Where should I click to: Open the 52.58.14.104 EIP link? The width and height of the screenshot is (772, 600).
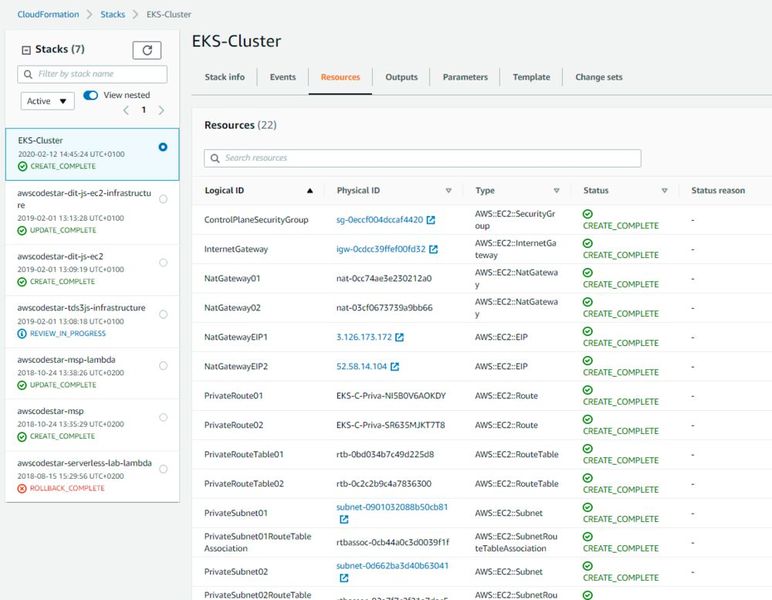click(361, 367)
